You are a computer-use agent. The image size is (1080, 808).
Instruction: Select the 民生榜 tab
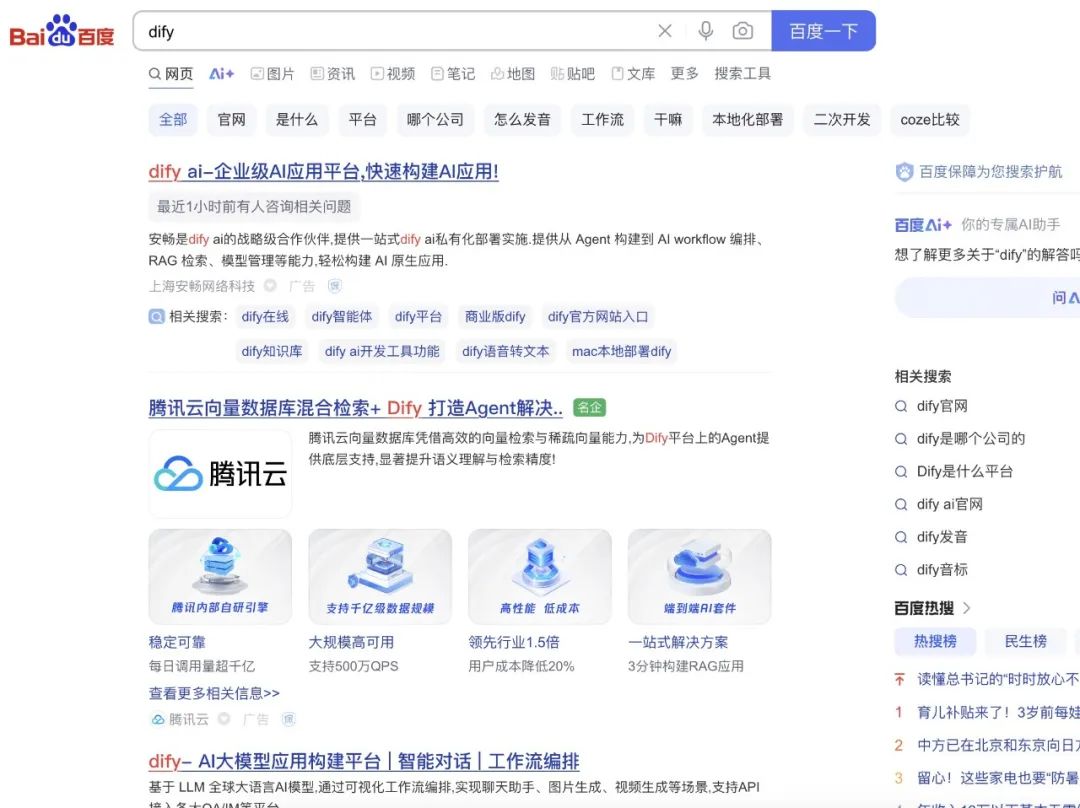[x=1026, y=641]
